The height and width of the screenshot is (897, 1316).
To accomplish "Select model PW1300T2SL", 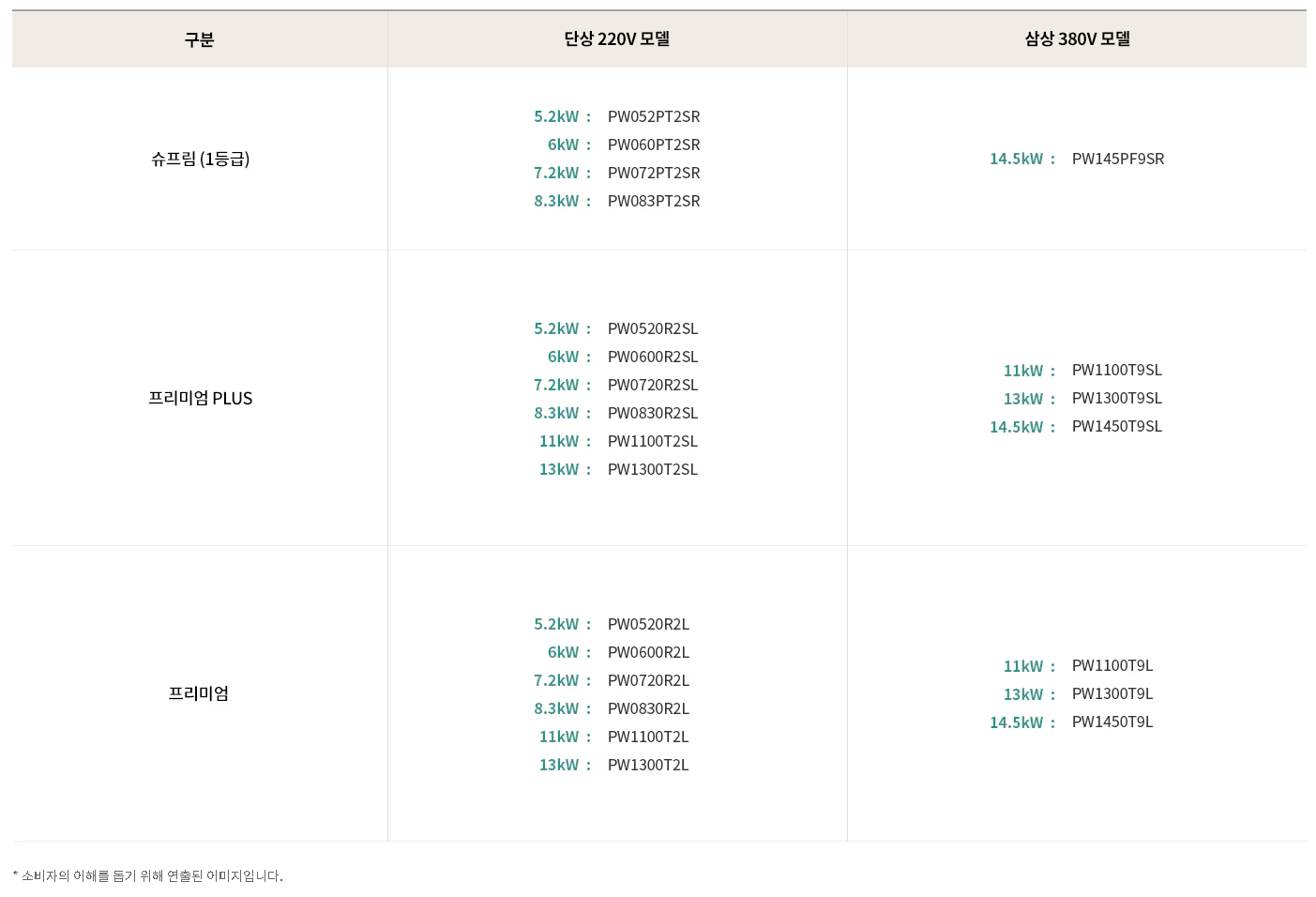I will [x=652, y=469].
